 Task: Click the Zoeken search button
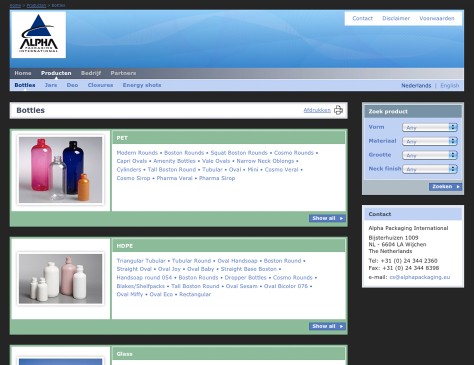point(445,187)
